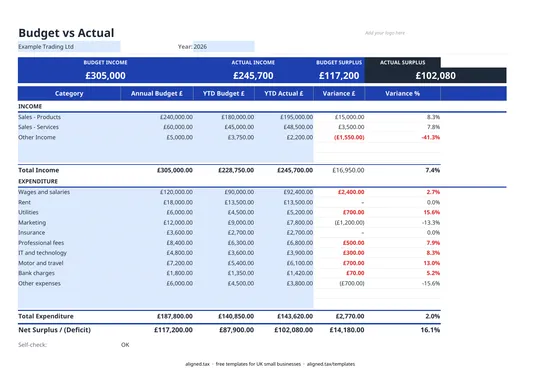Click the wages variance £2,400.00

click(x=351, y=192)
